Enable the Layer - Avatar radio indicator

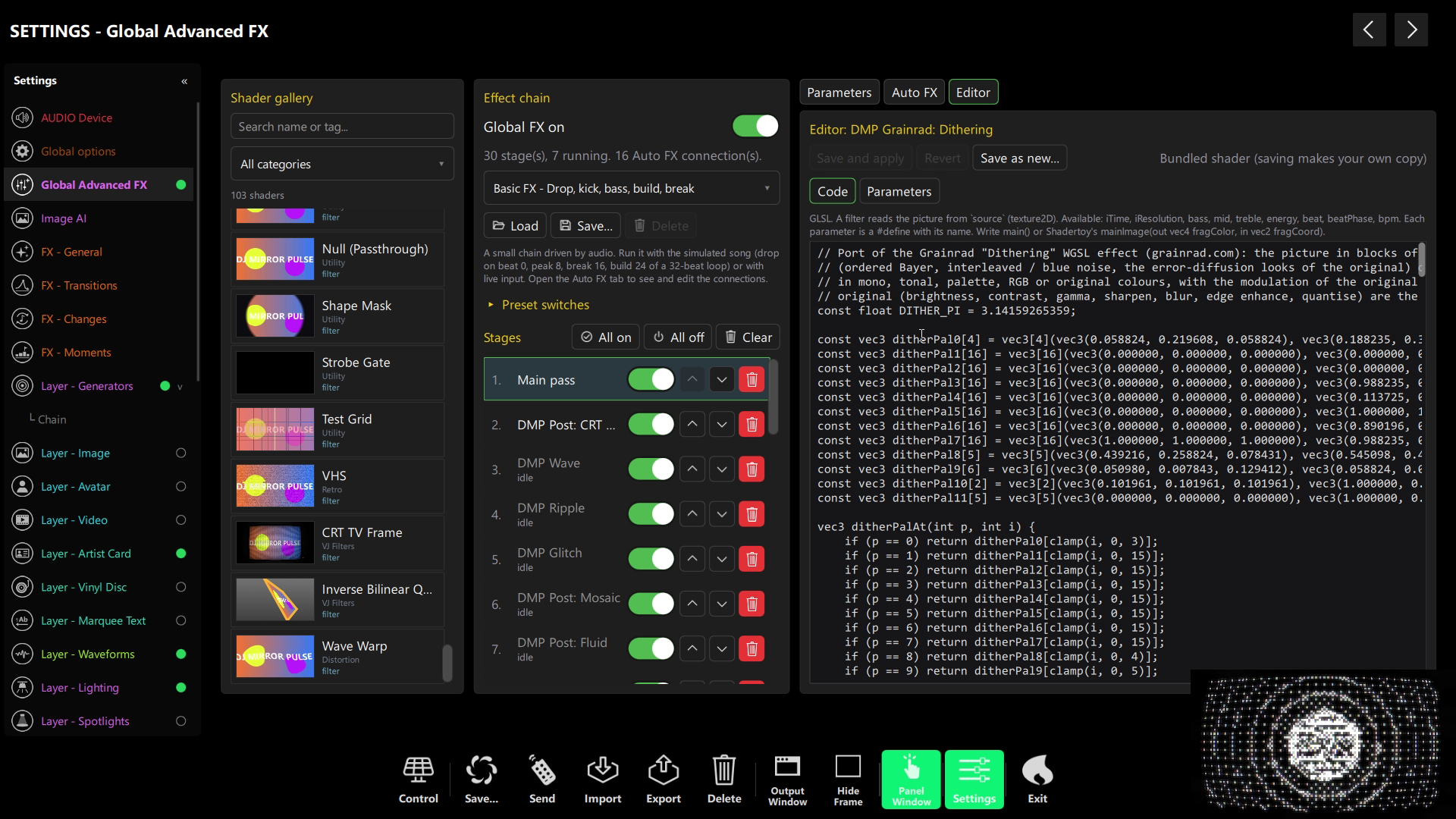(x=180, y=486)
